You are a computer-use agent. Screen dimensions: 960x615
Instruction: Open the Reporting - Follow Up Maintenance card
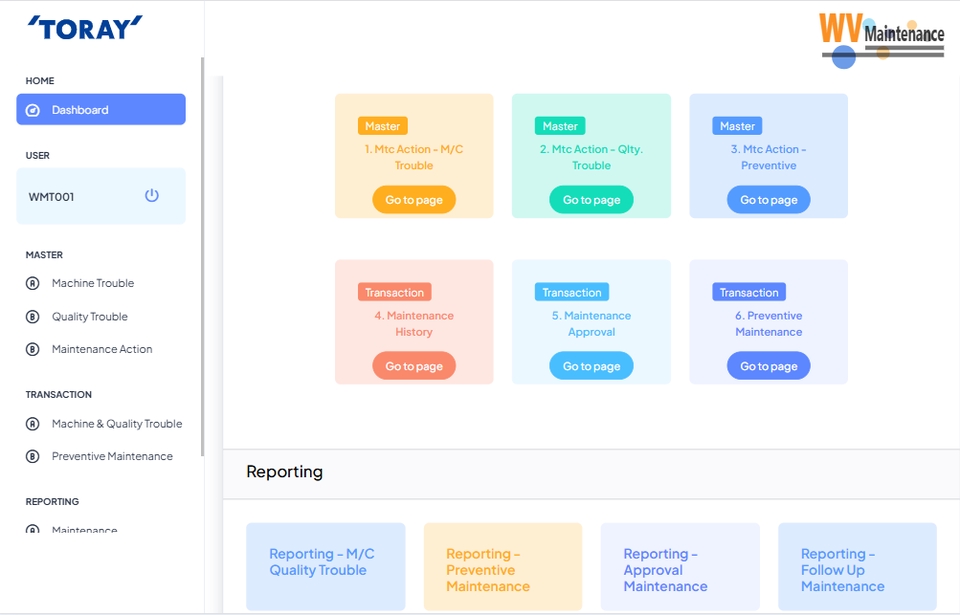pyautogui.click(x=857, y=568)
